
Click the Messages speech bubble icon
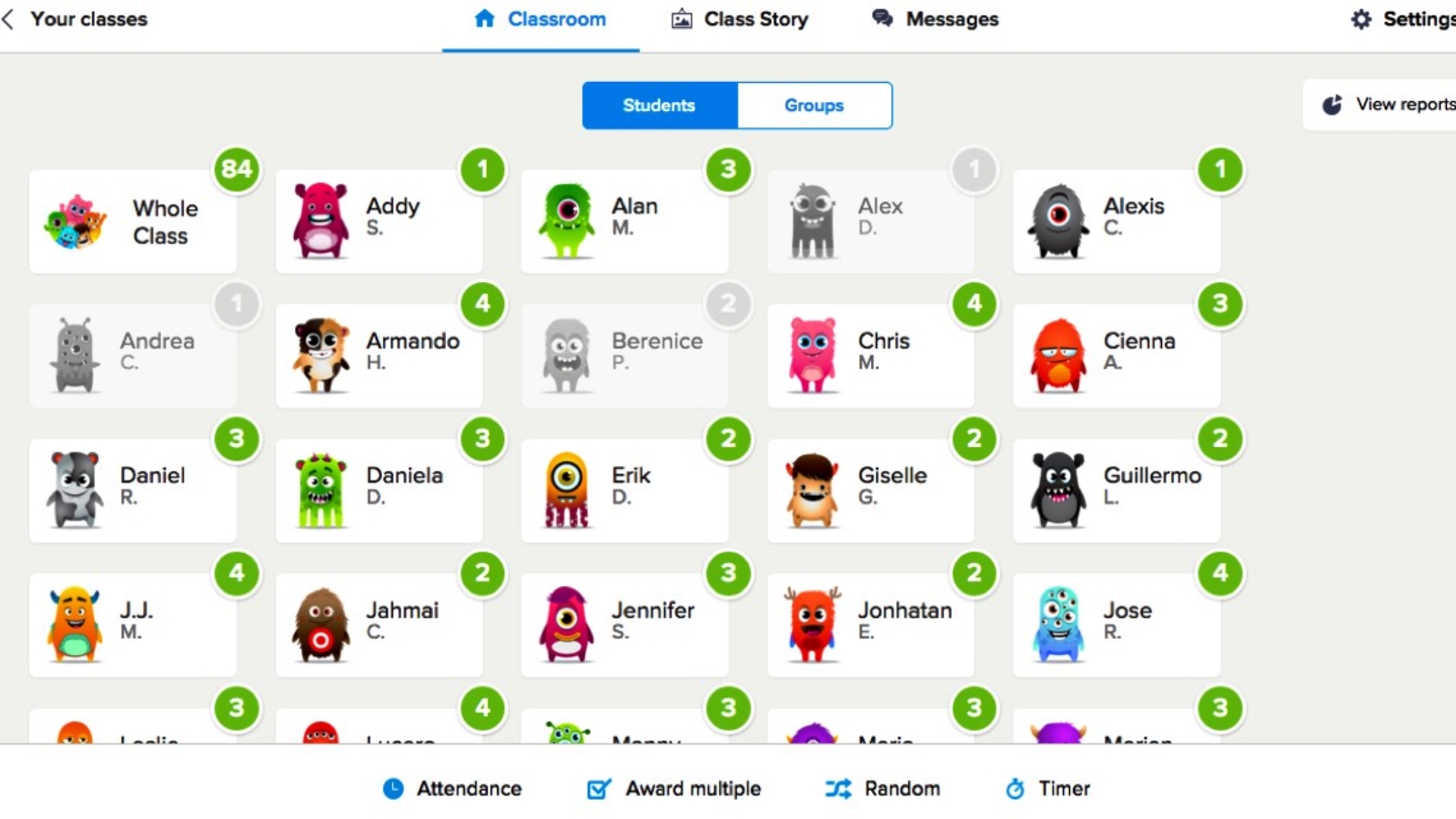(x=882, y=18)
